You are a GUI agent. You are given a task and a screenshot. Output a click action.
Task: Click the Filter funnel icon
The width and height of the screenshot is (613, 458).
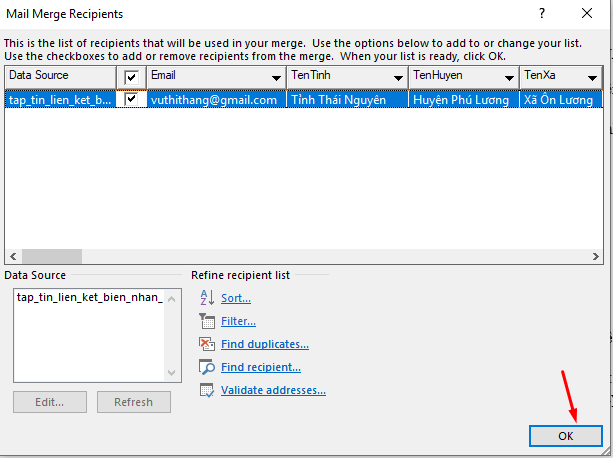[207, 321]
